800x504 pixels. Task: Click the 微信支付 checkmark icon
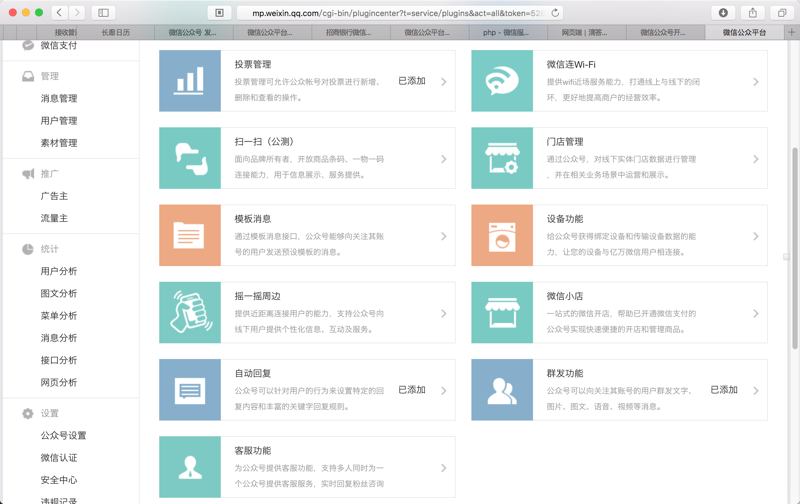[x=28, y=45]
